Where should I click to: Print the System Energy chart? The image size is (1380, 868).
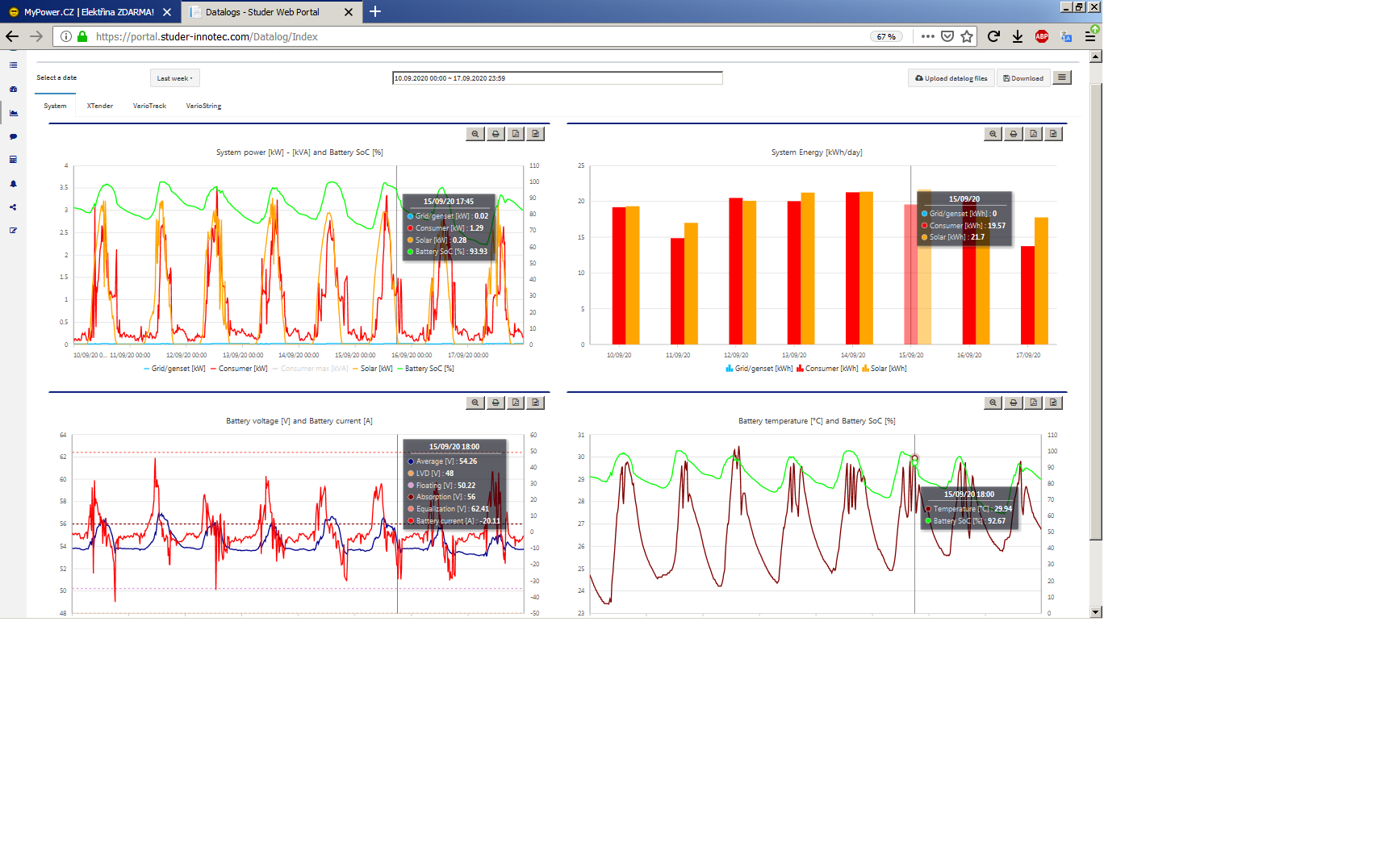click(x=1013, y=134)
